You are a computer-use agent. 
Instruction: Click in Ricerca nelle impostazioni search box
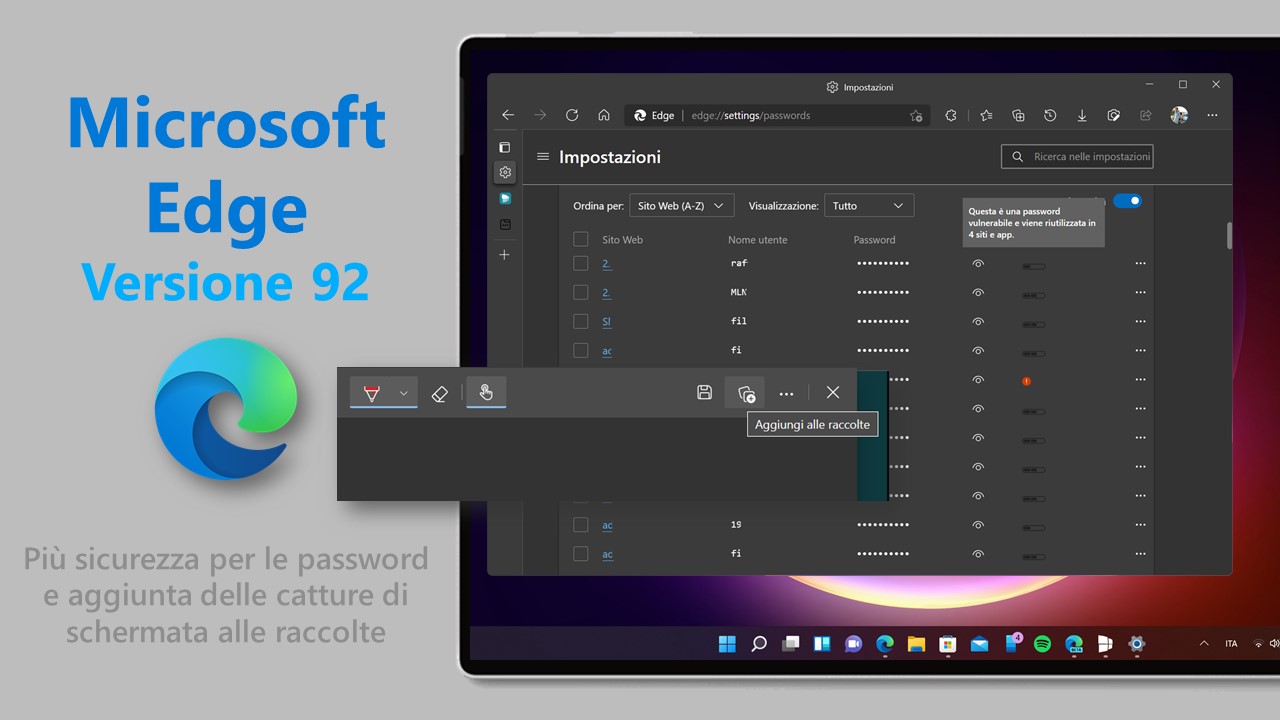(x=1077, y=157)
